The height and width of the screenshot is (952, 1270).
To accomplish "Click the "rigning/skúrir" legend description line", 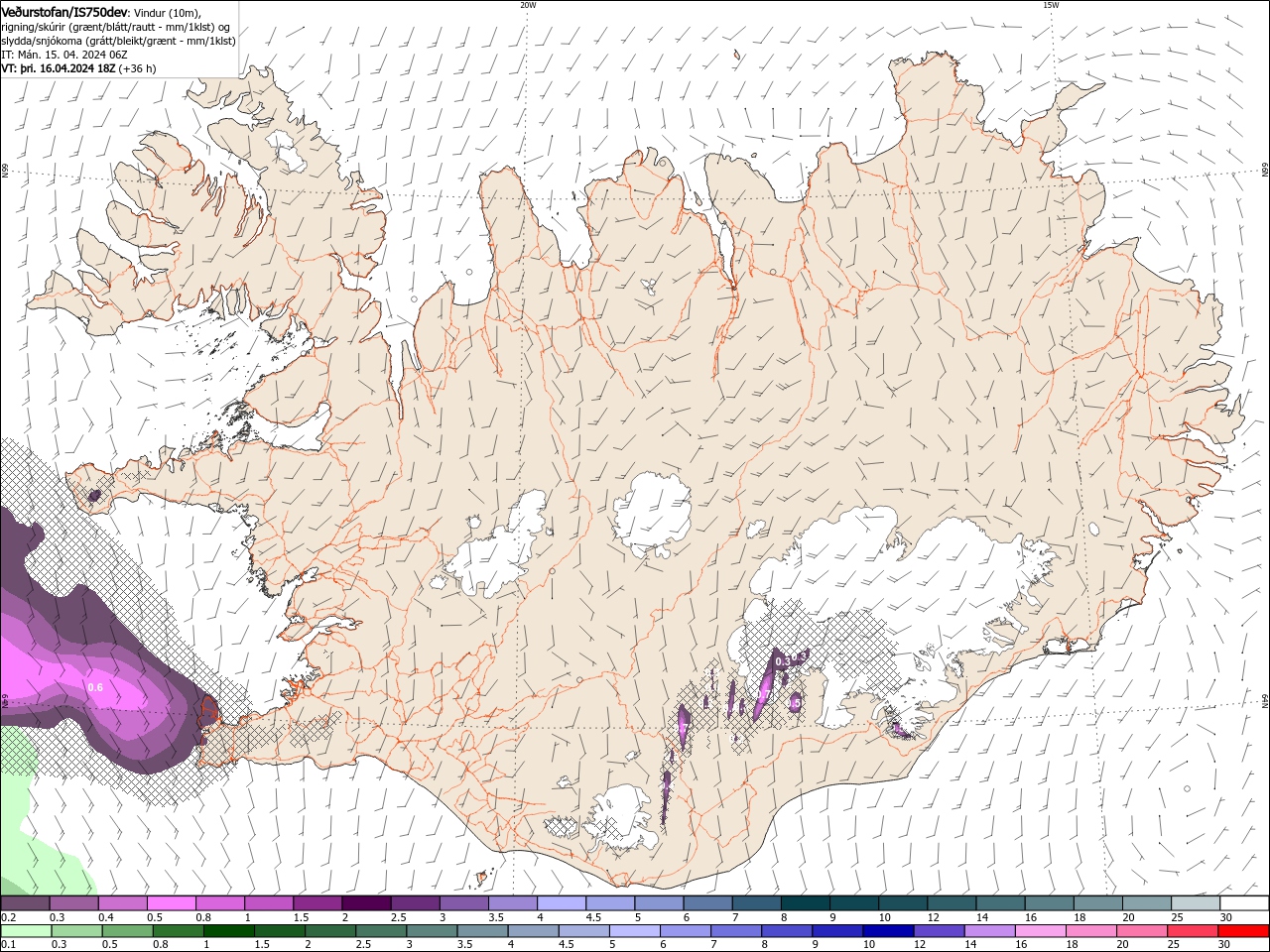I will 116,27.
